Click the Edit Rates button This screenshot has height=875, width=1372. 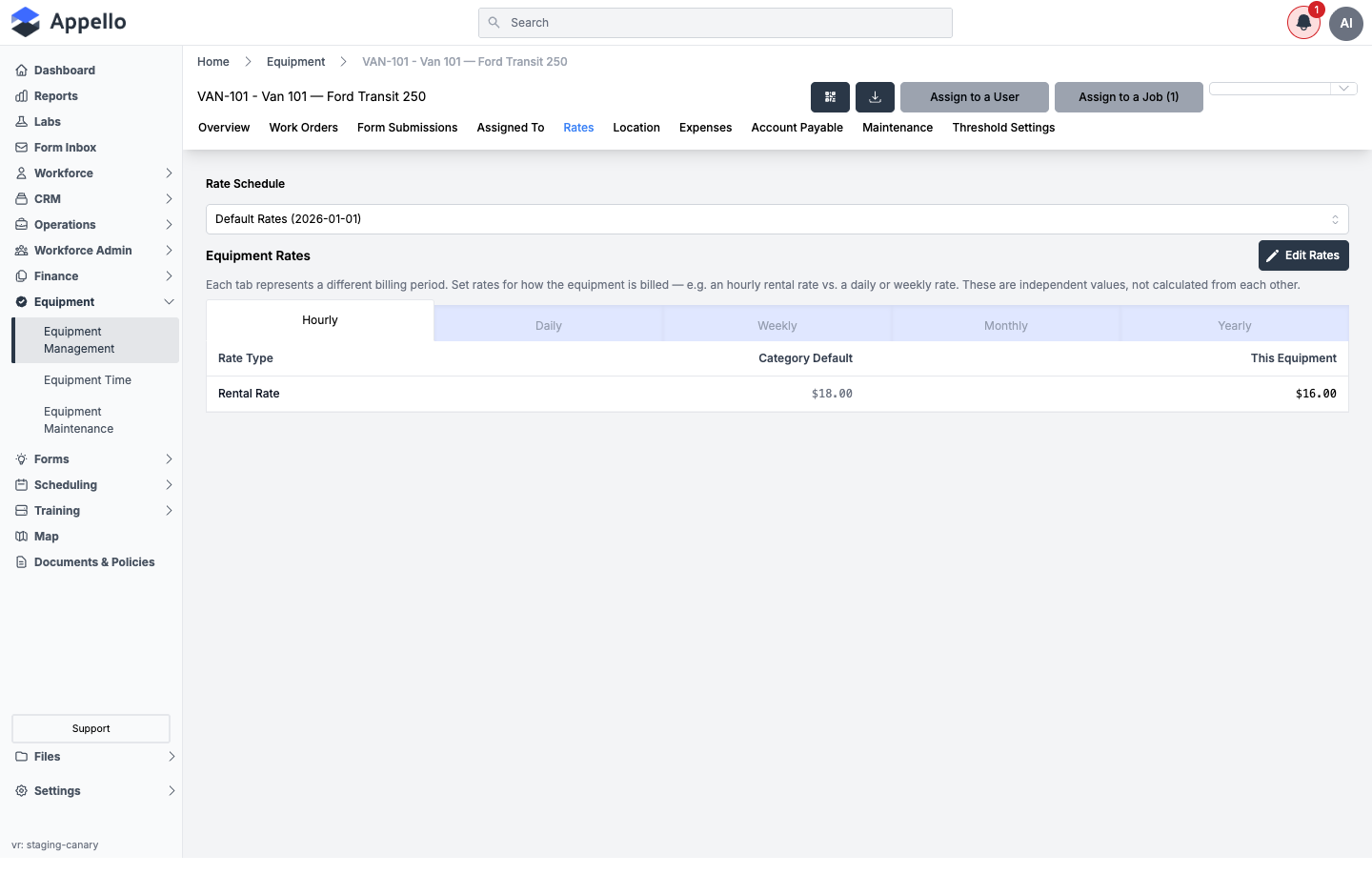coord(1303,255)
